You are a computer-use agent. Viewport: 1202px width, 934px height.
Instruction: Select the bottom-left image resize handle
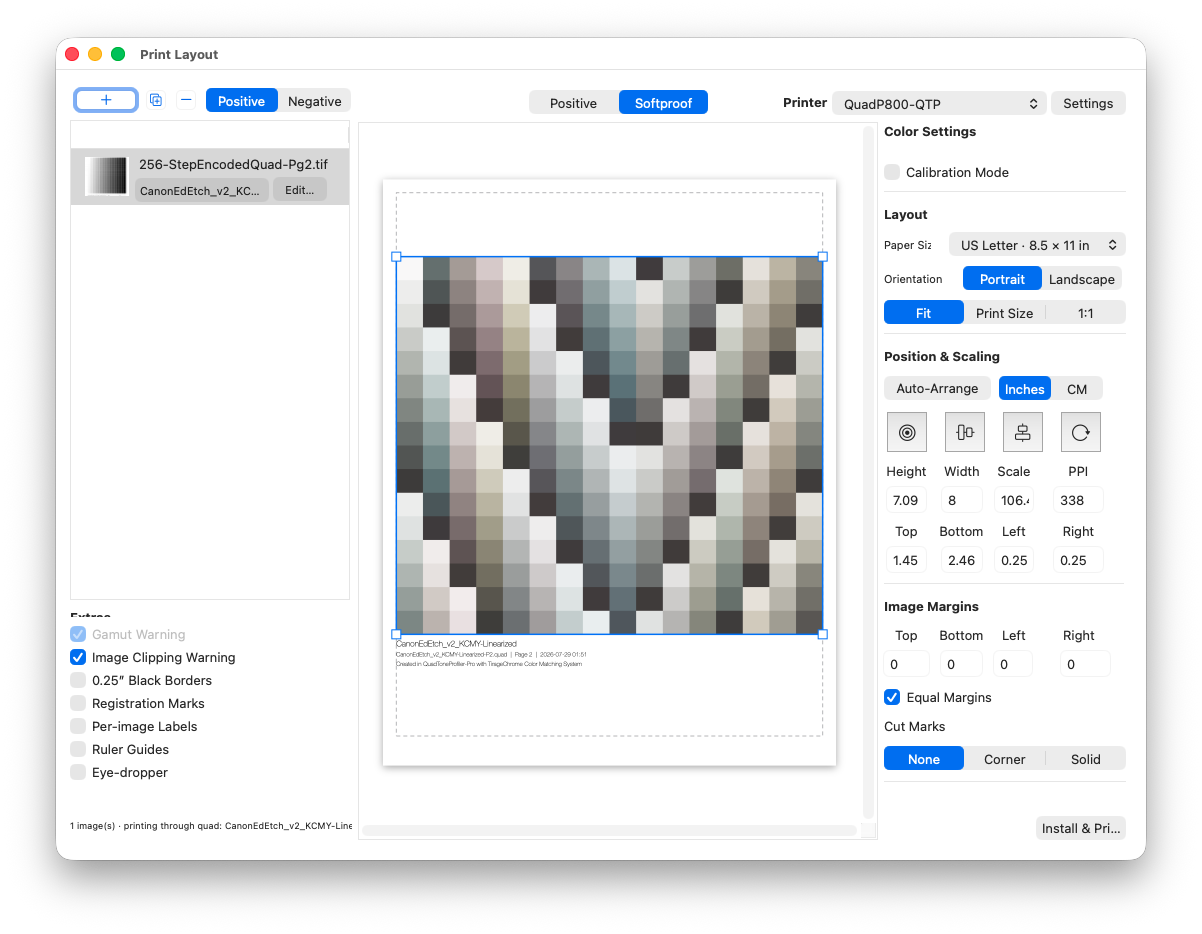click(396, 634)
